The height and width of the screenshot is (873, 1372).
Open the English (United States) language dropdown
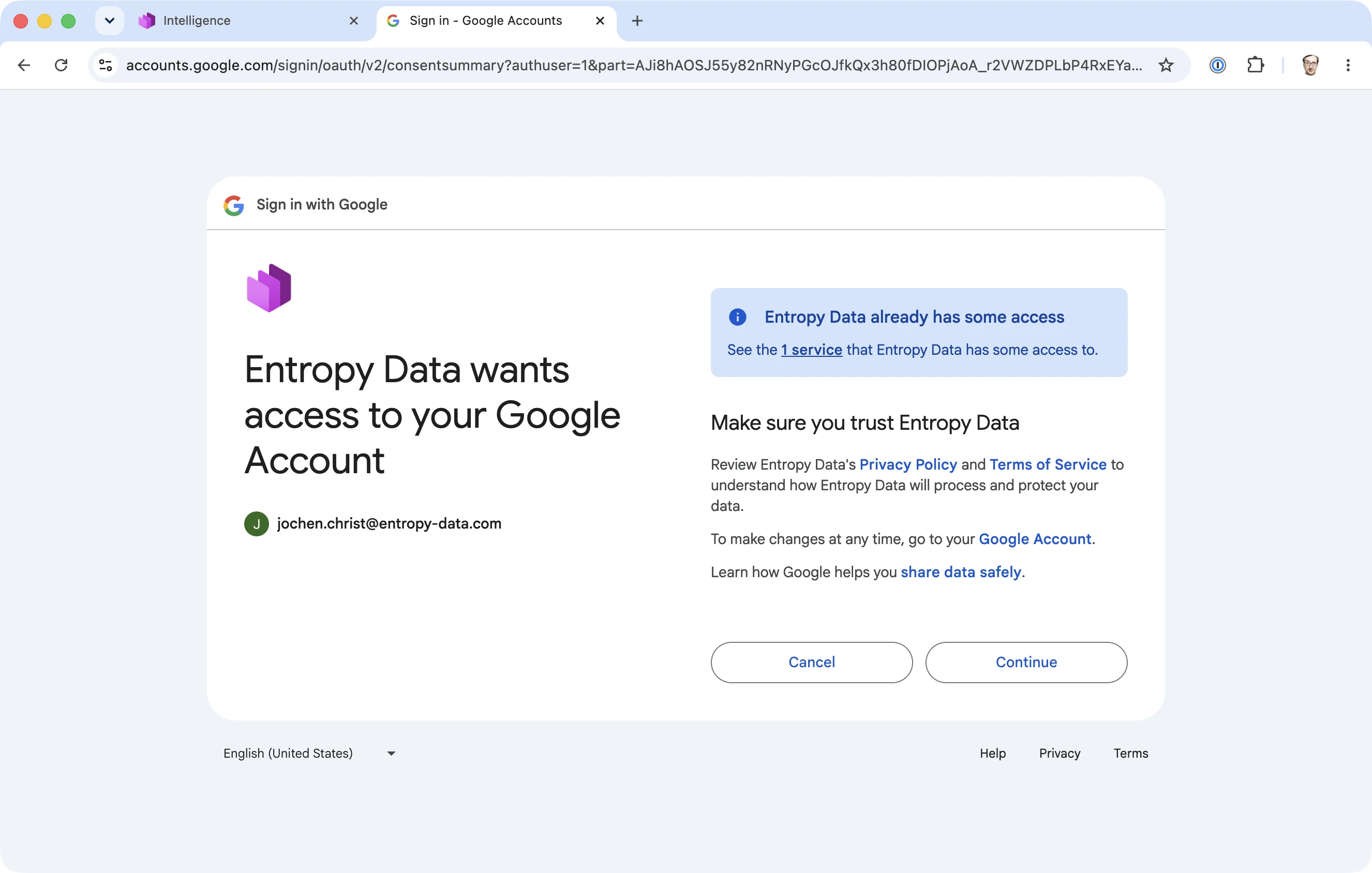pos(309,754)
